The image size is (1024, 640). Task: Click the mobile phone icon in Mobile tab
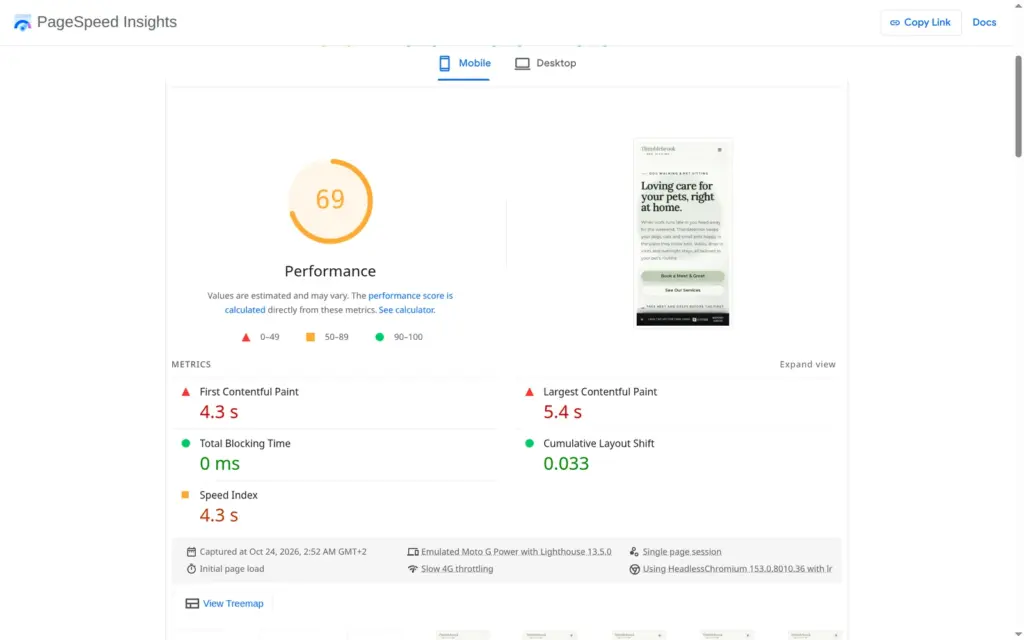click(x=445, y=63)
